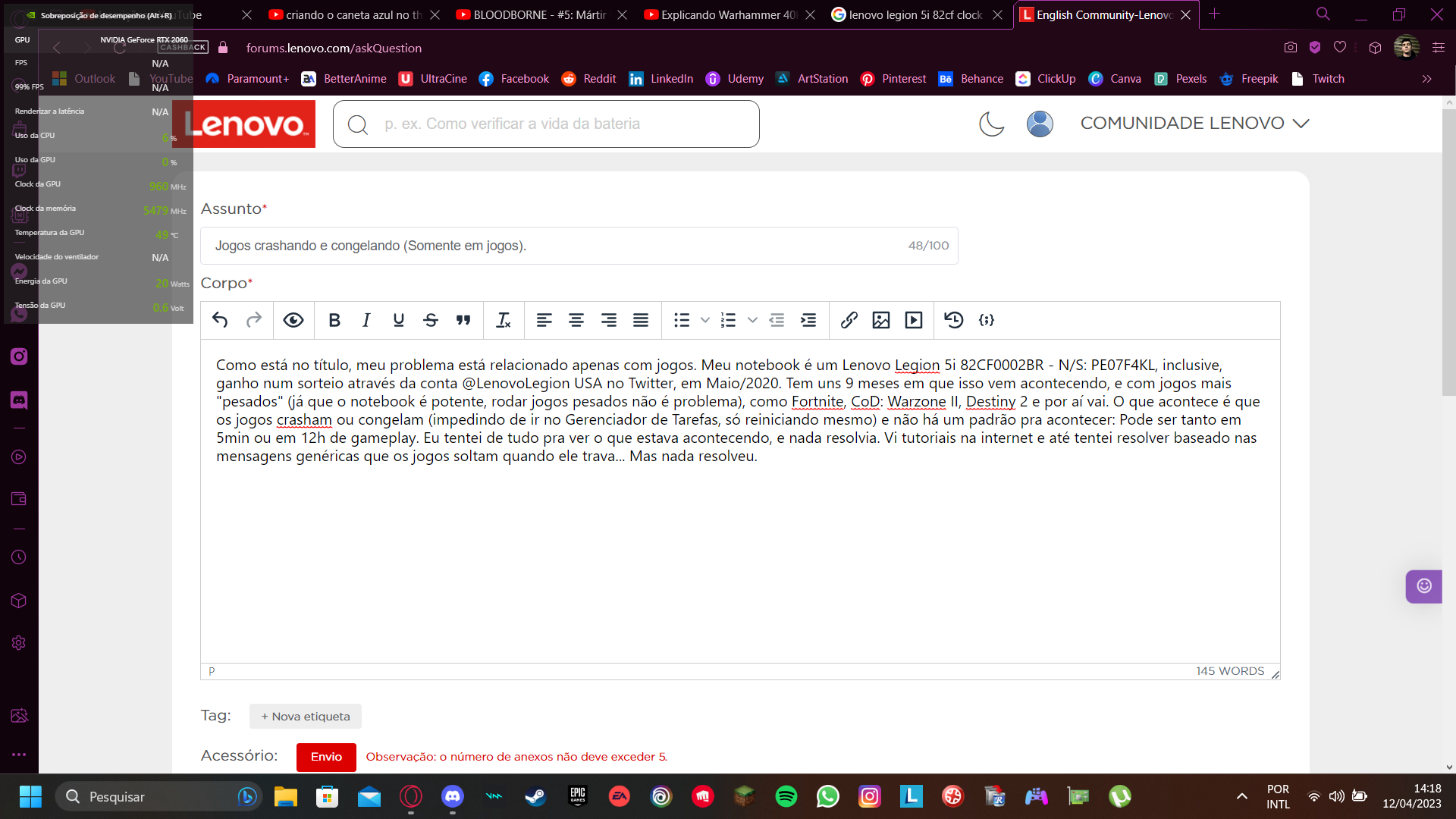
Task: Show more bookmarks chevron
Action: click(1426, 79)
